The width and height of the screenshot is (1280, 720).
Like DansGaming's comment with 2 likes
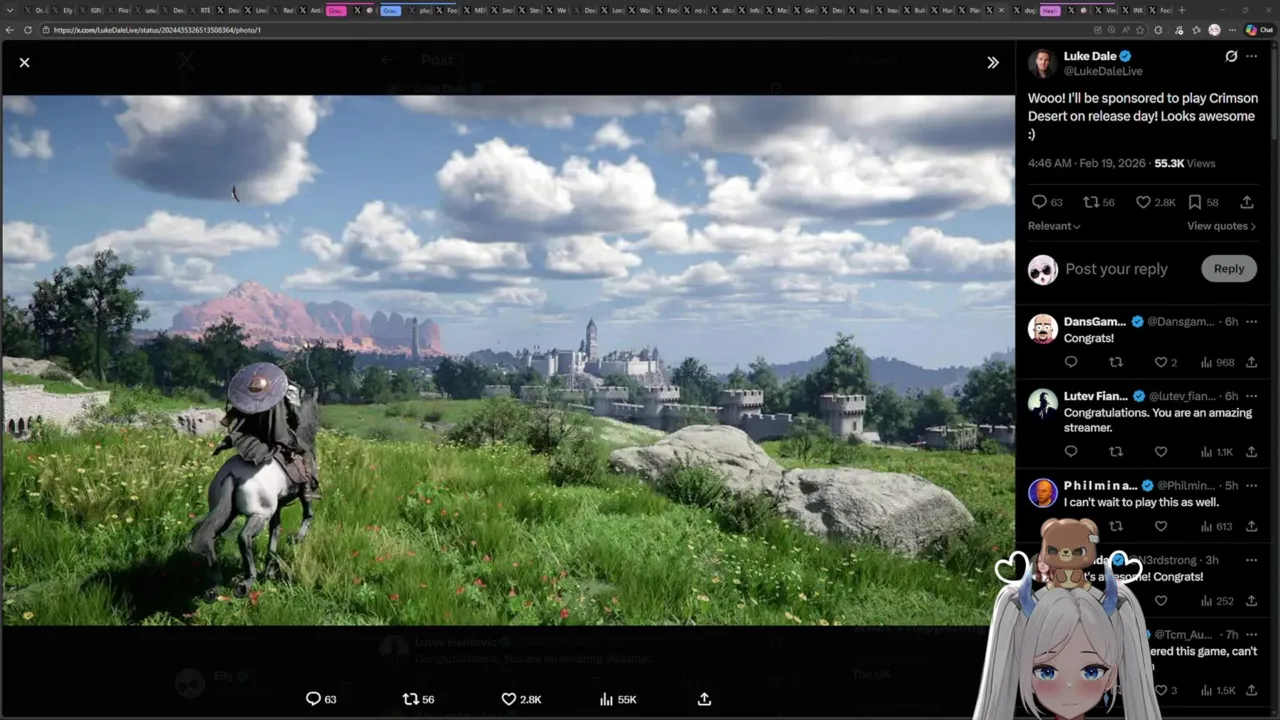coord(1166,362)
